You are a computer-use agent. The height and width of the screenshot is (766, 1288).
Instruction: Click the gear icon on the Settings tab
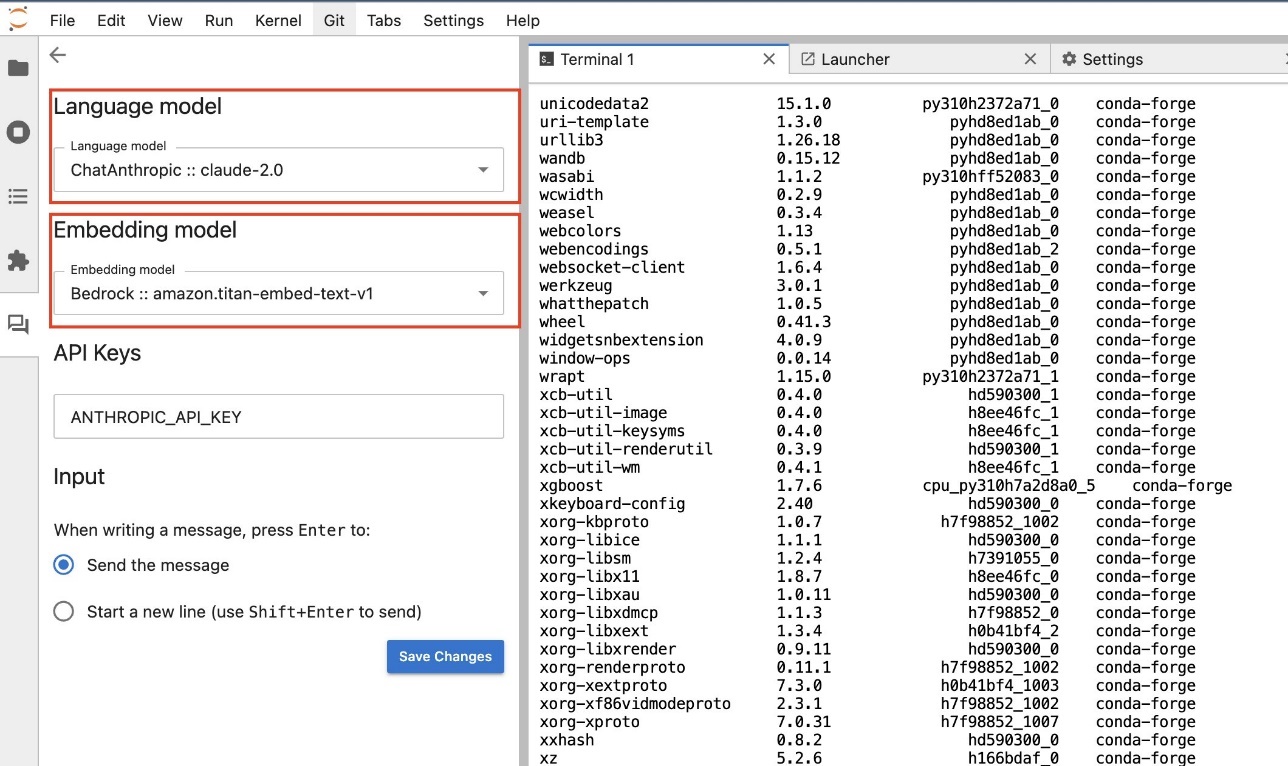pyautogui.click(x=1069, y=59)
